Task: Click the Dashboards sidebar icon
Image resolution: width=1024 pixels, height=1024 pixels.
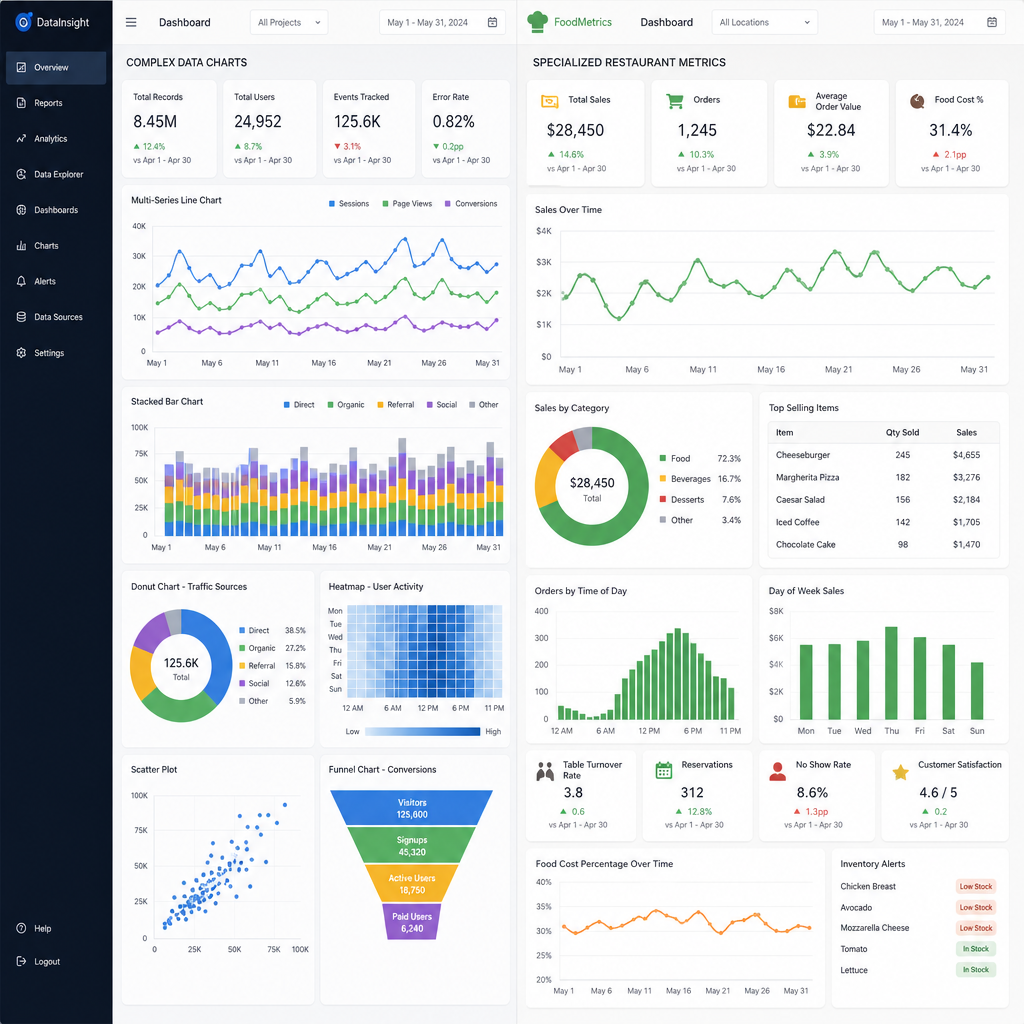Action: tap(22, 210)
